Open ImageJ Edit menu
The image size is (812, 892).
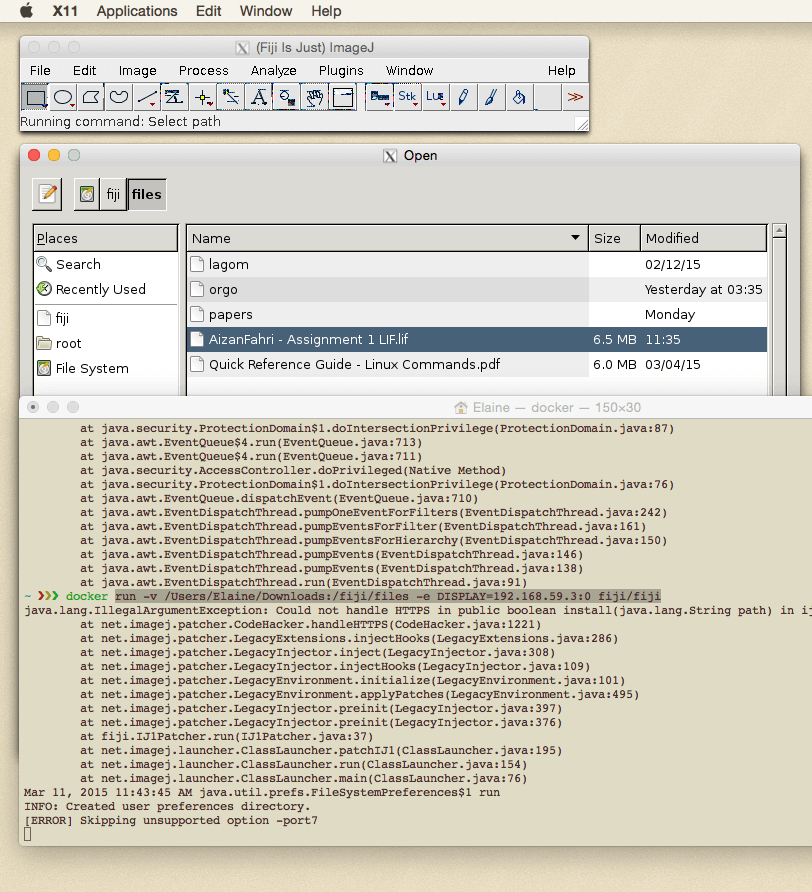84,71
